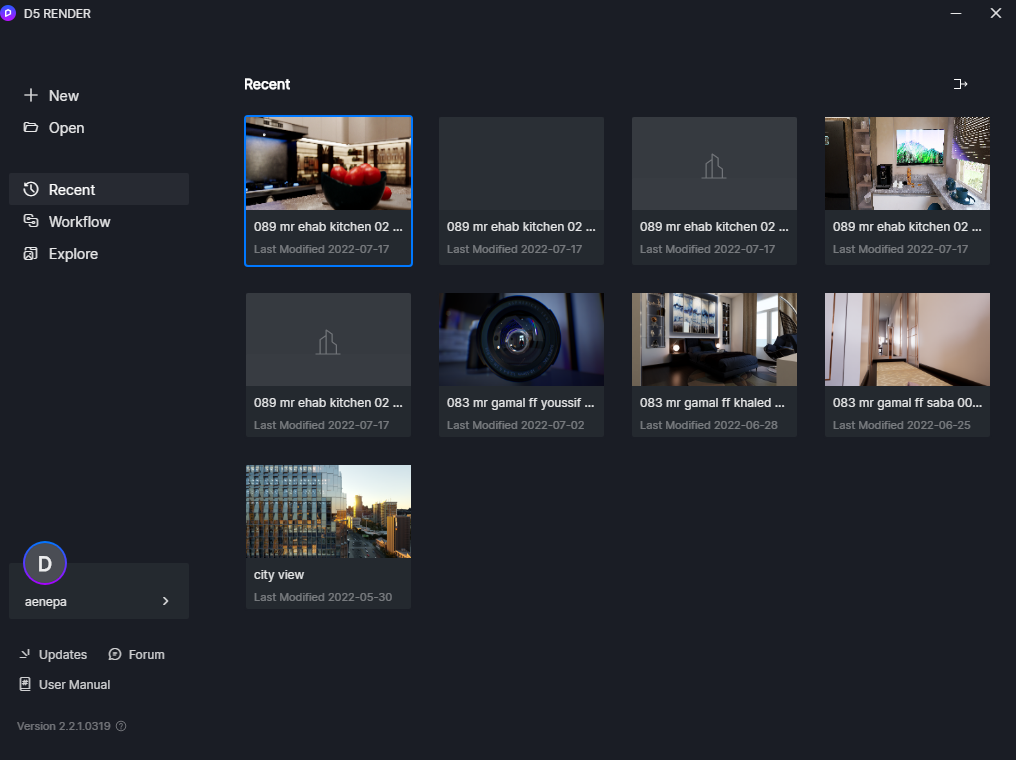Select the 083 mr gamal ff saba project
This screenshot has height=760, width=1016.
point(907,365)
